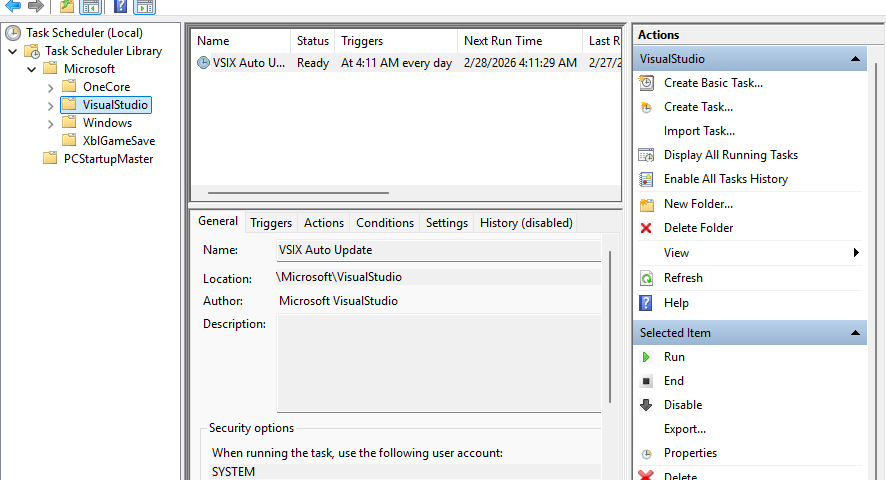Click the task list horizontal scrollbar
886x480 pixels.
[298, 193]
